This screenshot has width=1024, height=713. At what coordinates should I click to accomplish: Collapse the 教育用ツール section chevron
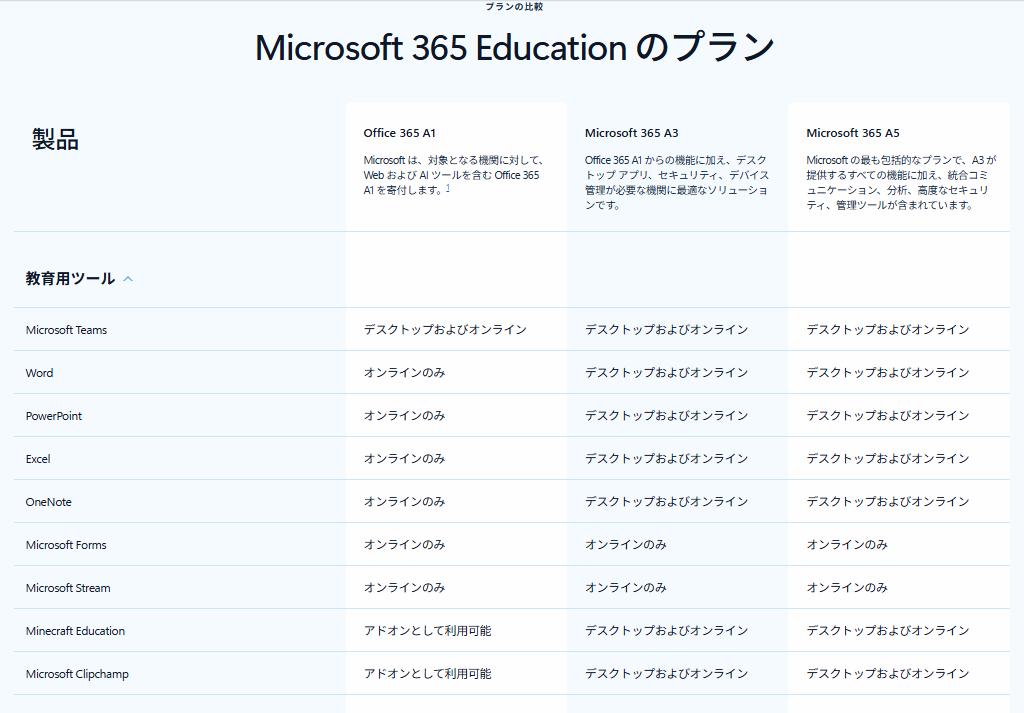[x=128, y=279]
